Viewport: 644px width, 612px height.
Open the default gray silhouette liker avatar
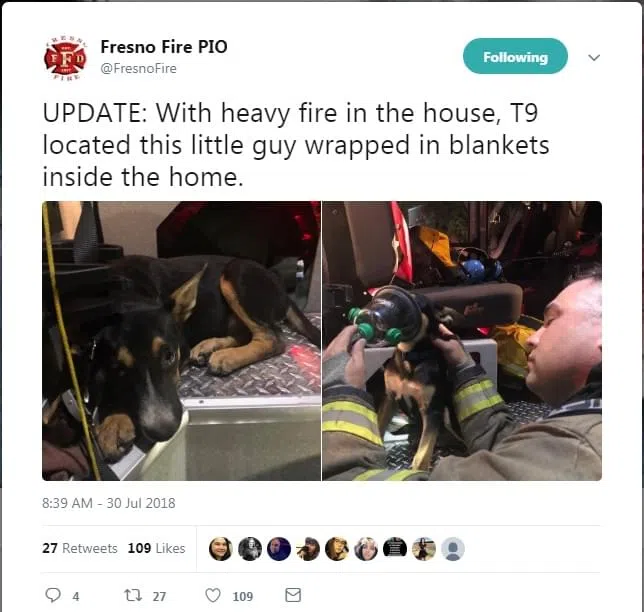[x=453, y=549]
